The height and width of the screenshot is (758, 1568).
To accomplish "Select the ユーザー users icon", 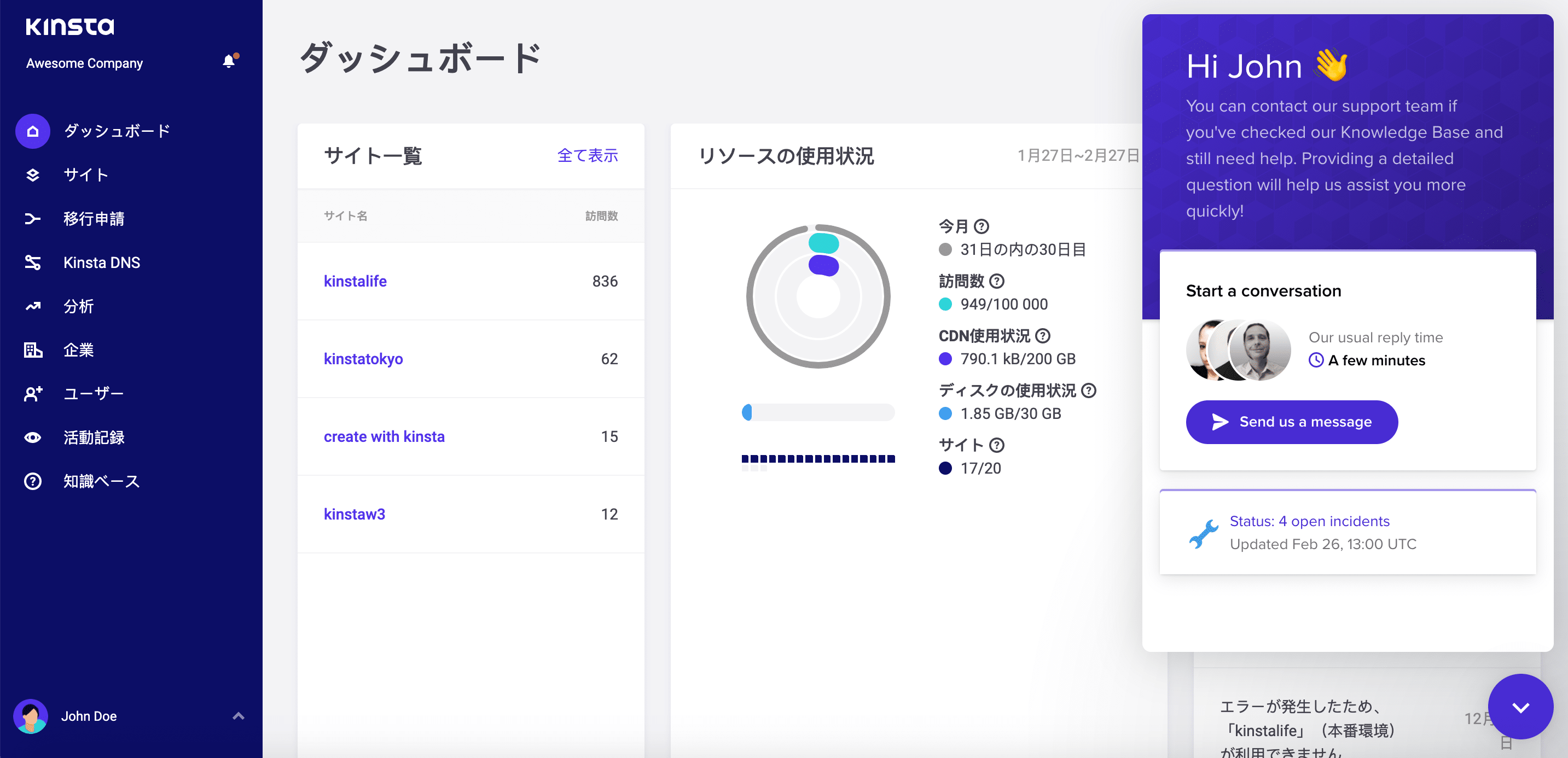I will [32, 394].
